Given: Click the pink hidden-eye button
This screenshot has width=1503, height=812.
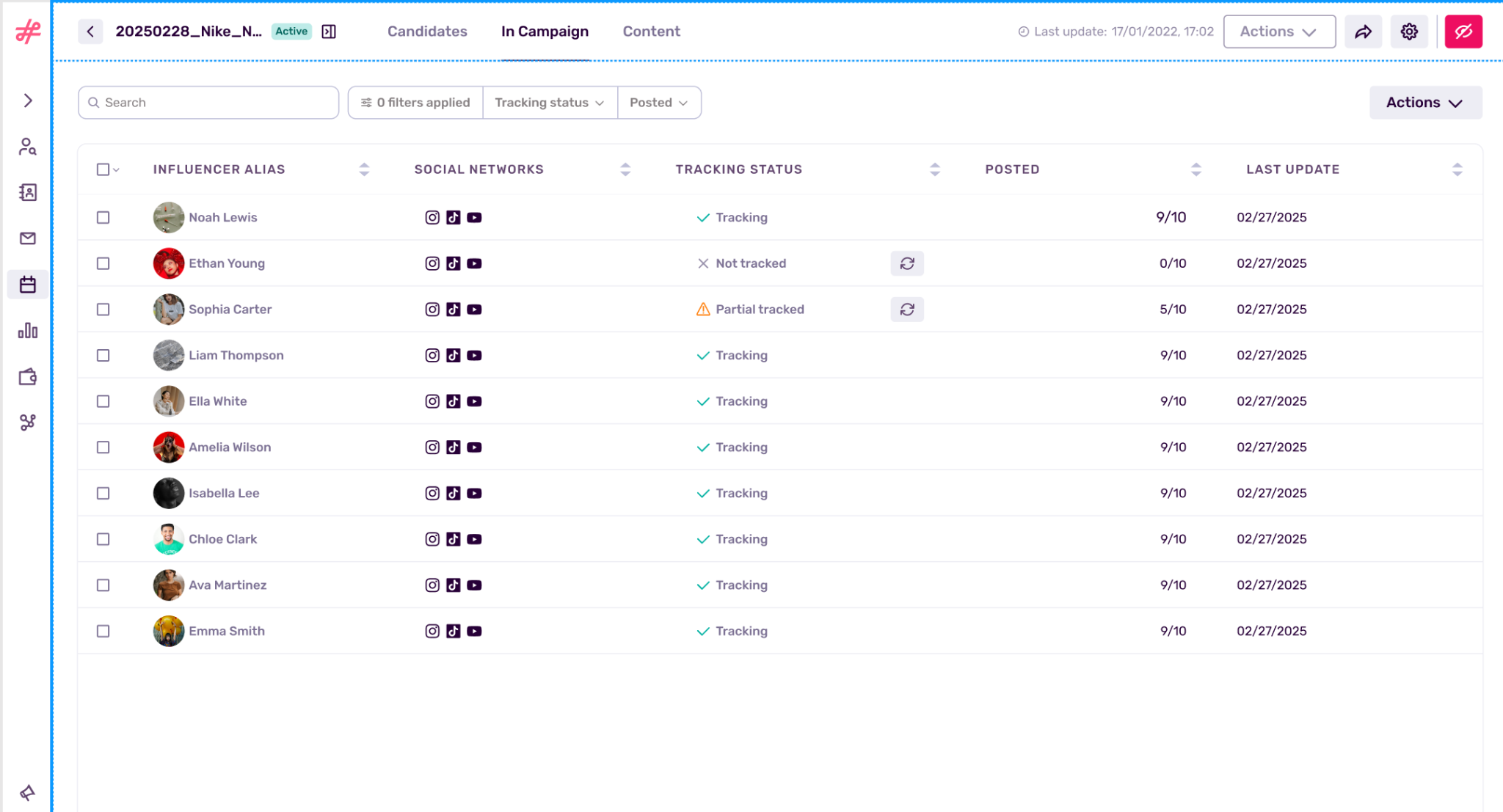Looking at the screenshot, I should point(1463,32).
